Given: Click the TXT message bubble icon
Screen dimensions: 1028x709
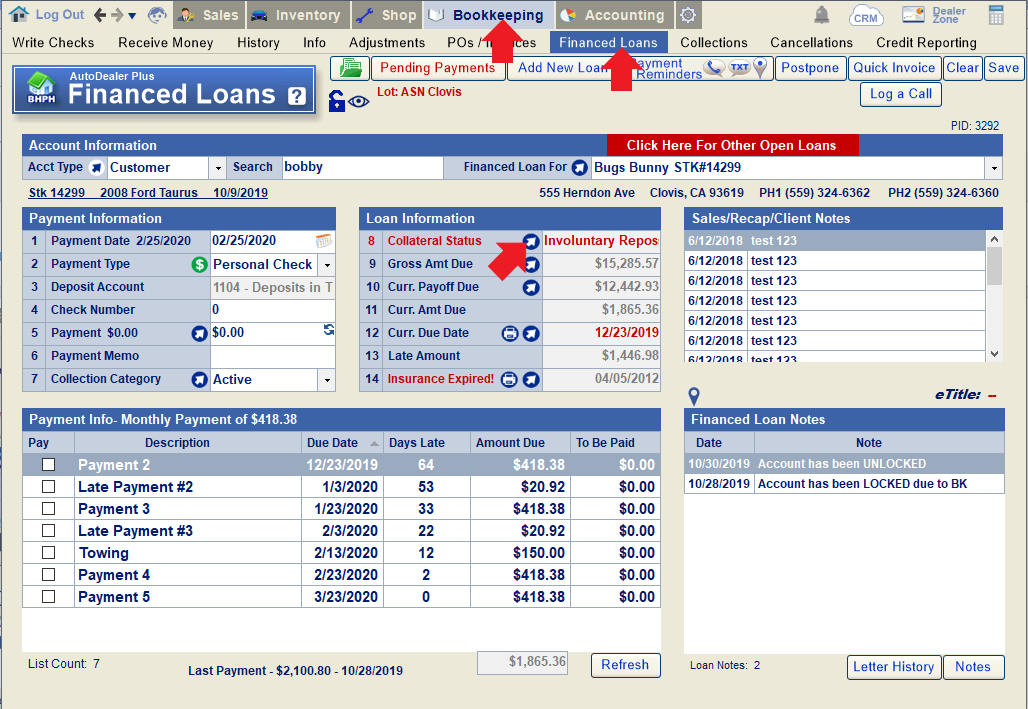Looking at the screenshot, I should [740, 67].
